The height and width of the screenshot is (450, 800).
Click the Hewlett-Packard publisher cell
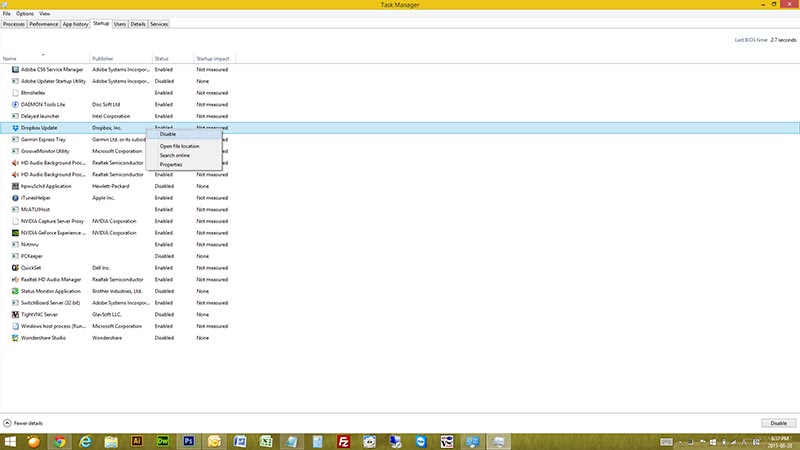tap(111, 186)
